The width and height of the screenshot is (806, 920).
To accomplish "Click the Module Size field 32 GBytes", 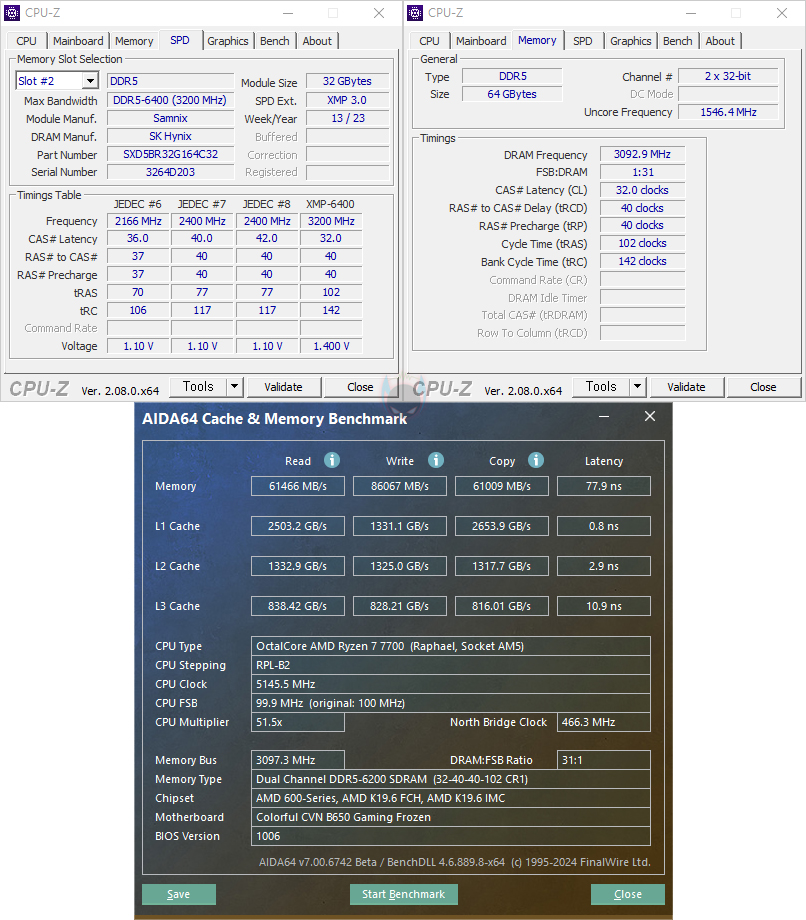I will click(347, 81).
